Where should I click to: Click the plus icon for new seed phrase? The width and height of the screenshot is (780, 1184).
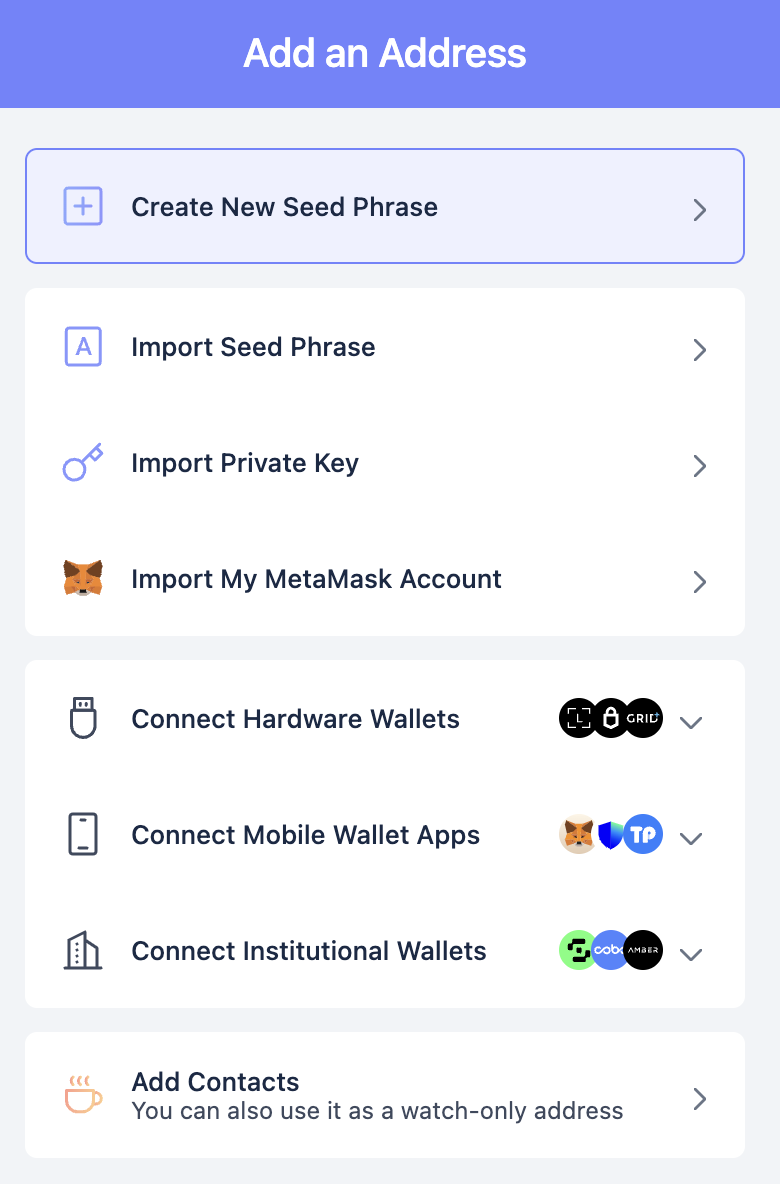[82, 206]
